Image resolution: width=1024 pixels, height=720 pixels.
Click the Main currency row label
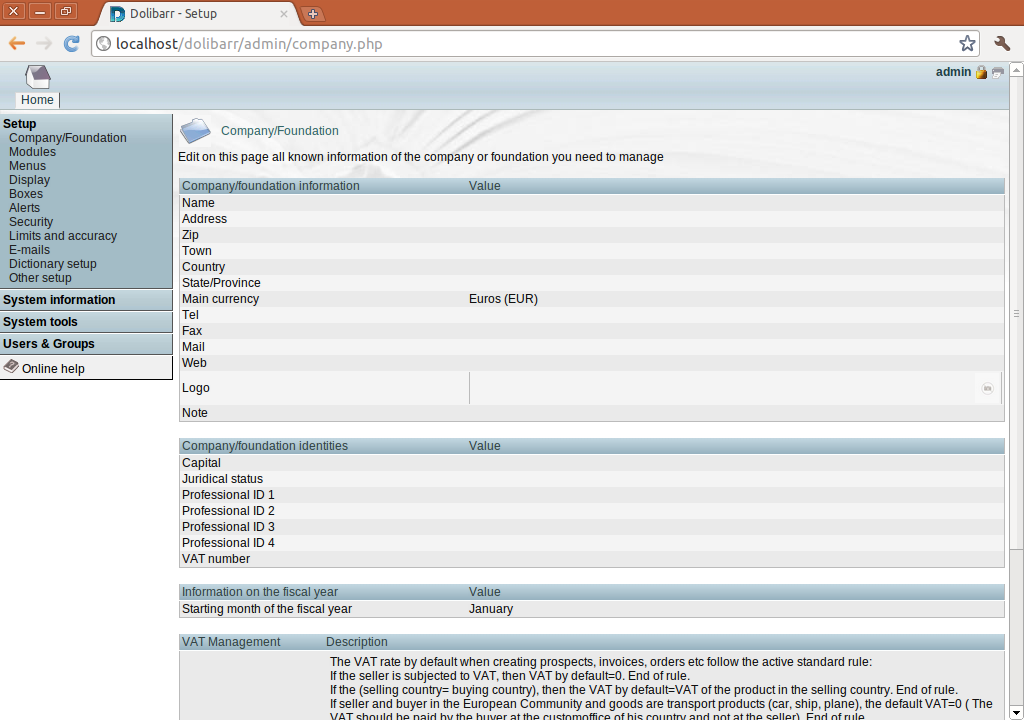pos(220,299)
